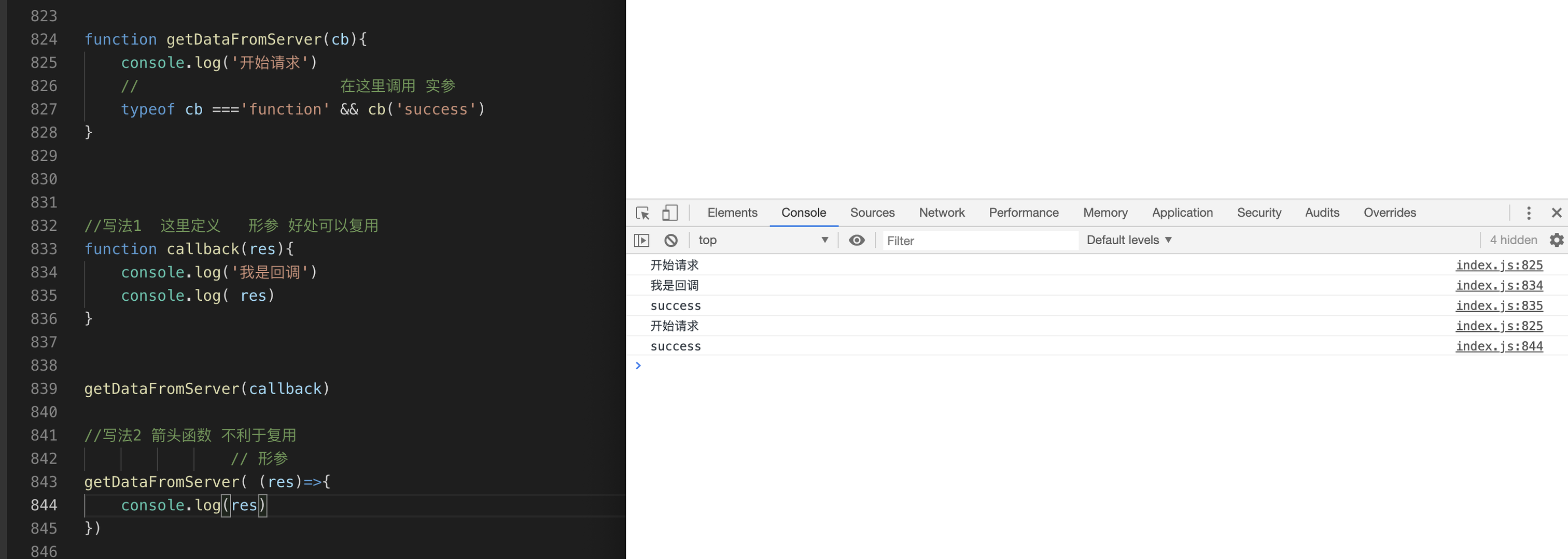Open the Overrides tab
This screenshot has width=1568, height=559.
[x=1390, y=213]
